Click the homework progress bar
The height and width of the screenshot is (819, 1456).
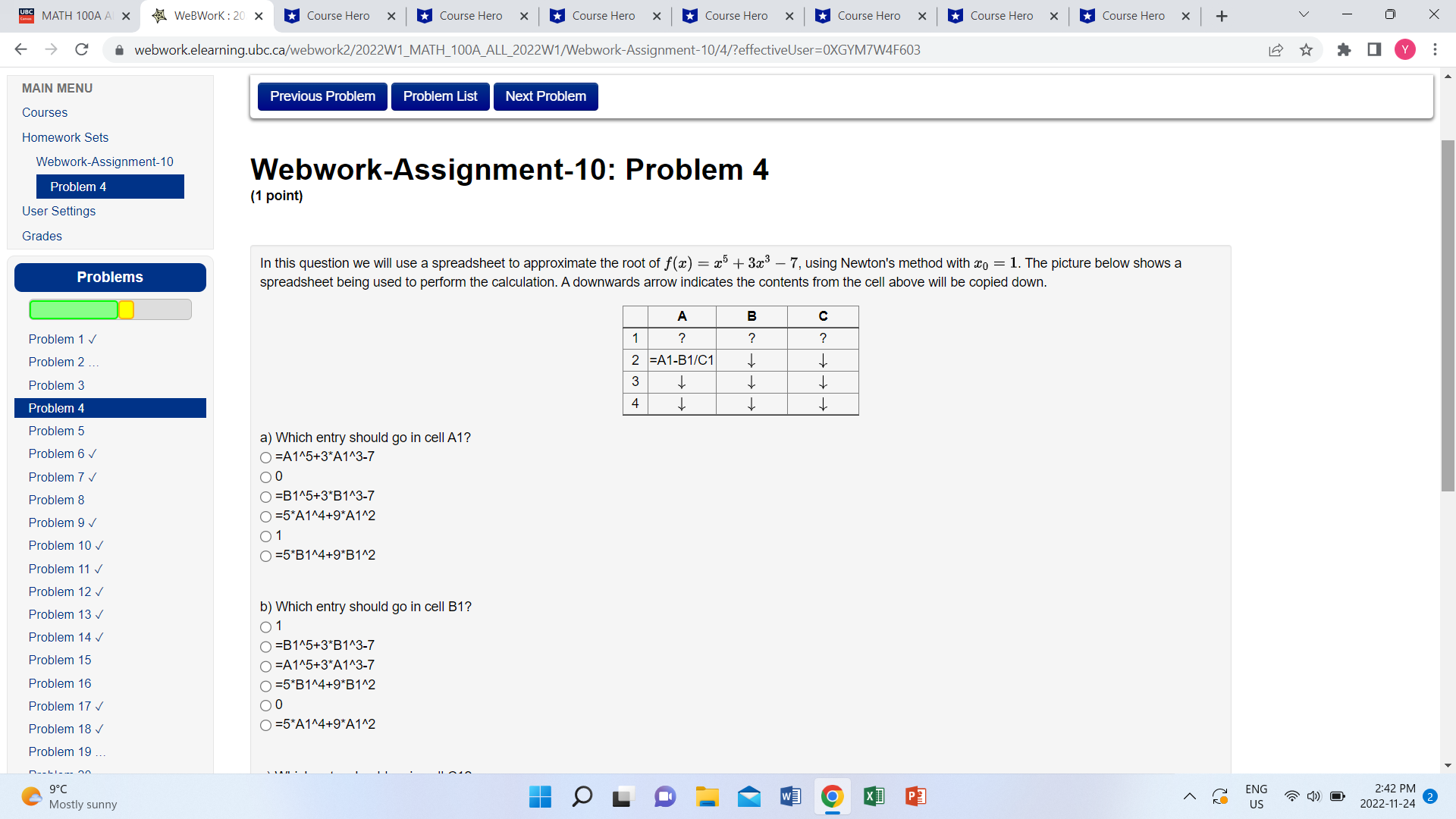[x=110, y=309]
